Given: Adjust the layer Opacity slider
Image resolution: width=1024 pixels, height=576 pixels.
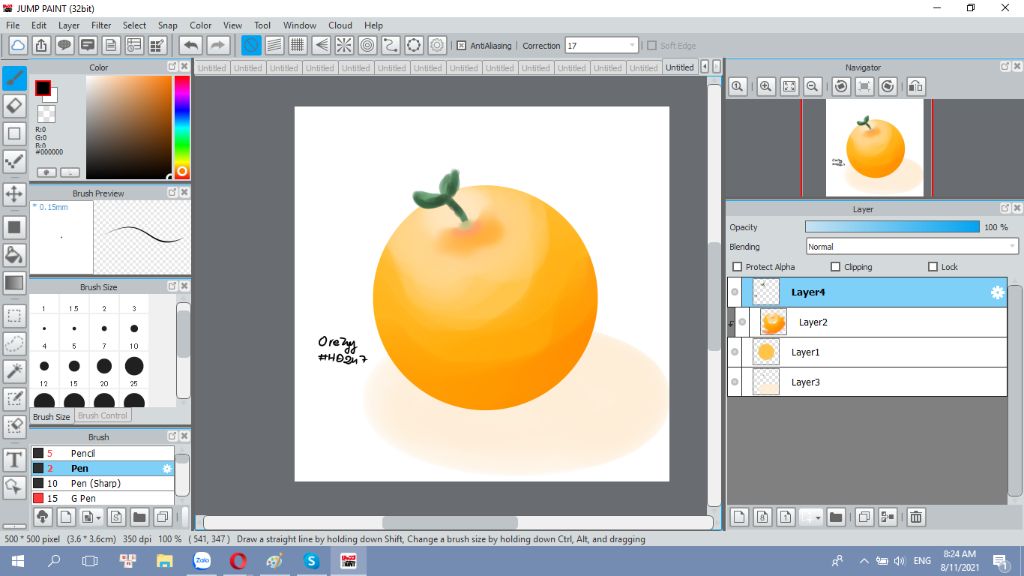Looking at the screenshot, I should (892, 227).
